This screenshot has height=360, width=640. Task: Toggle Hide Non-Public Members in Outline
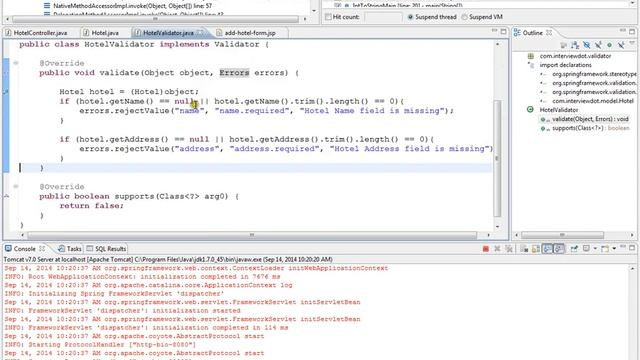click(x=609, y=45)
